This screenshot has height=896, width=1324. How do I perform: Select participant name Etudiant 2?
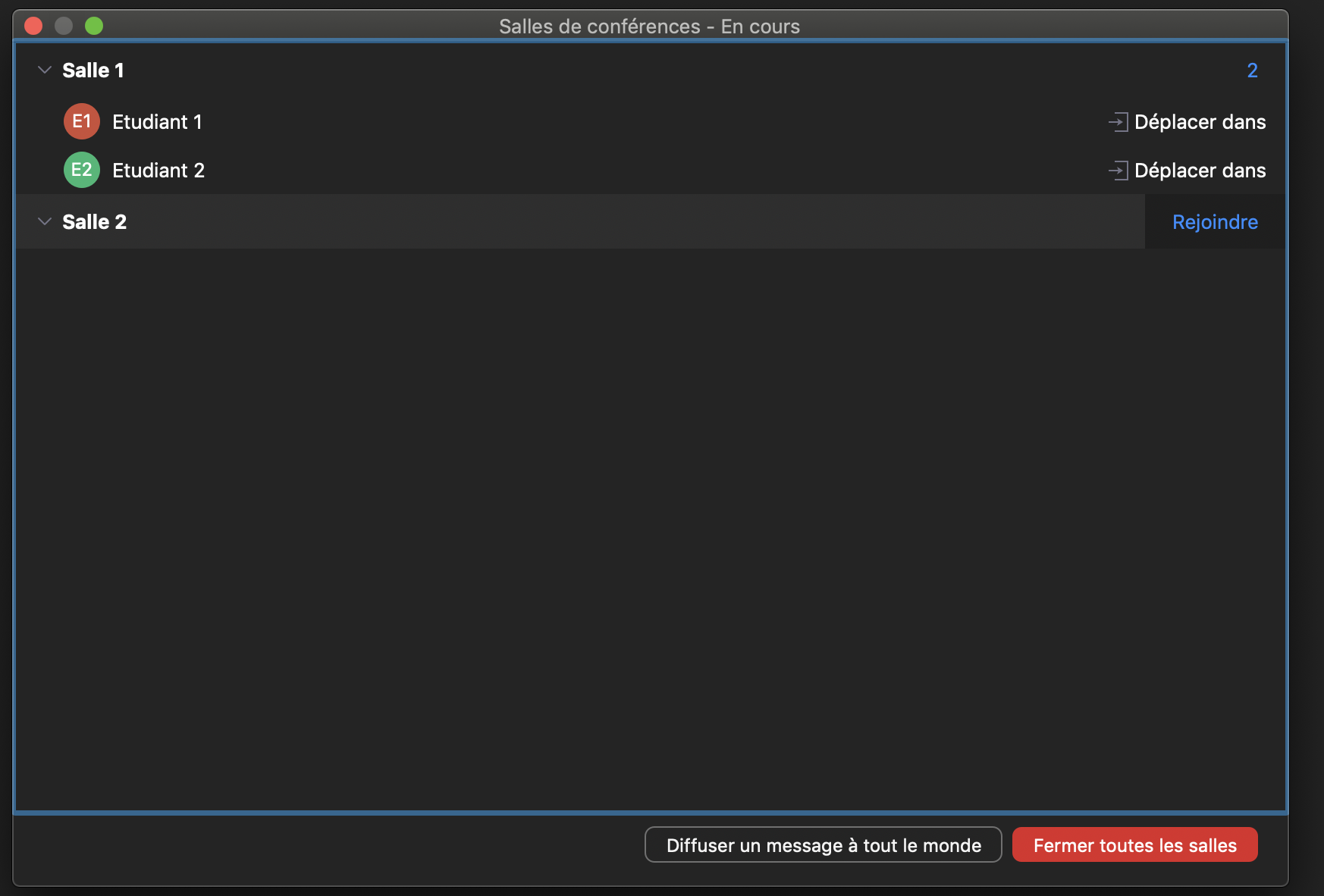pos(158,171)
